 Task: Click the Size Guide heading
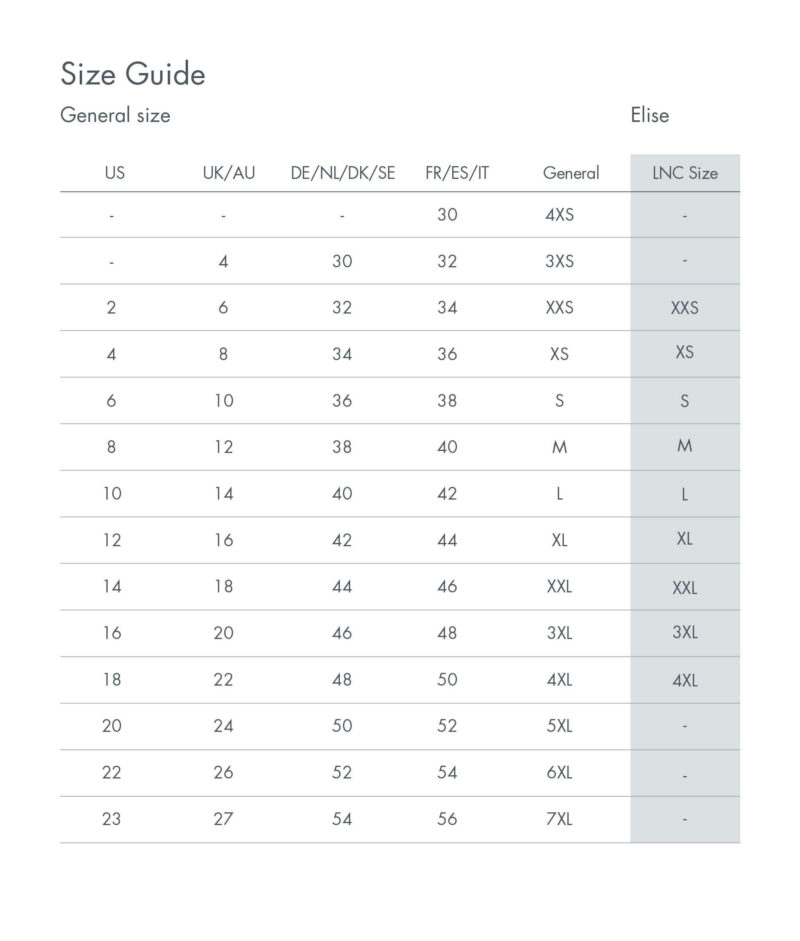(133, 74)
